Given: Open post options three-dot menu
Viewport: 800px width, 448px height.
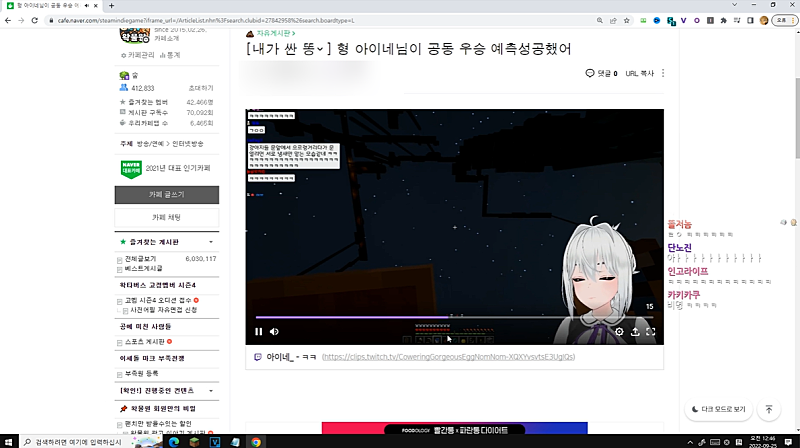Looking at the screenshot, I should pos(663,73).
